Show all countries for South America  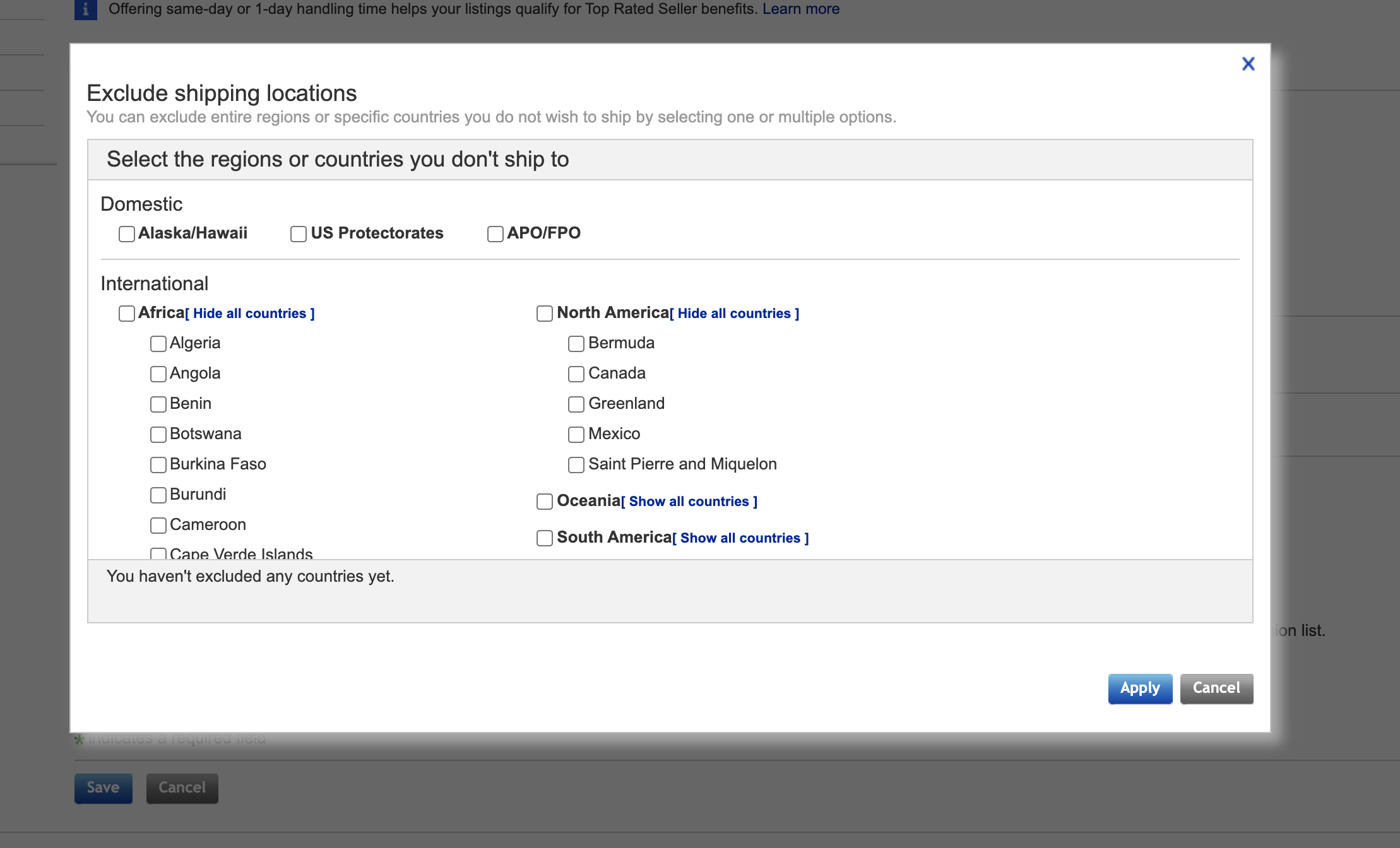tap(740, 538)
